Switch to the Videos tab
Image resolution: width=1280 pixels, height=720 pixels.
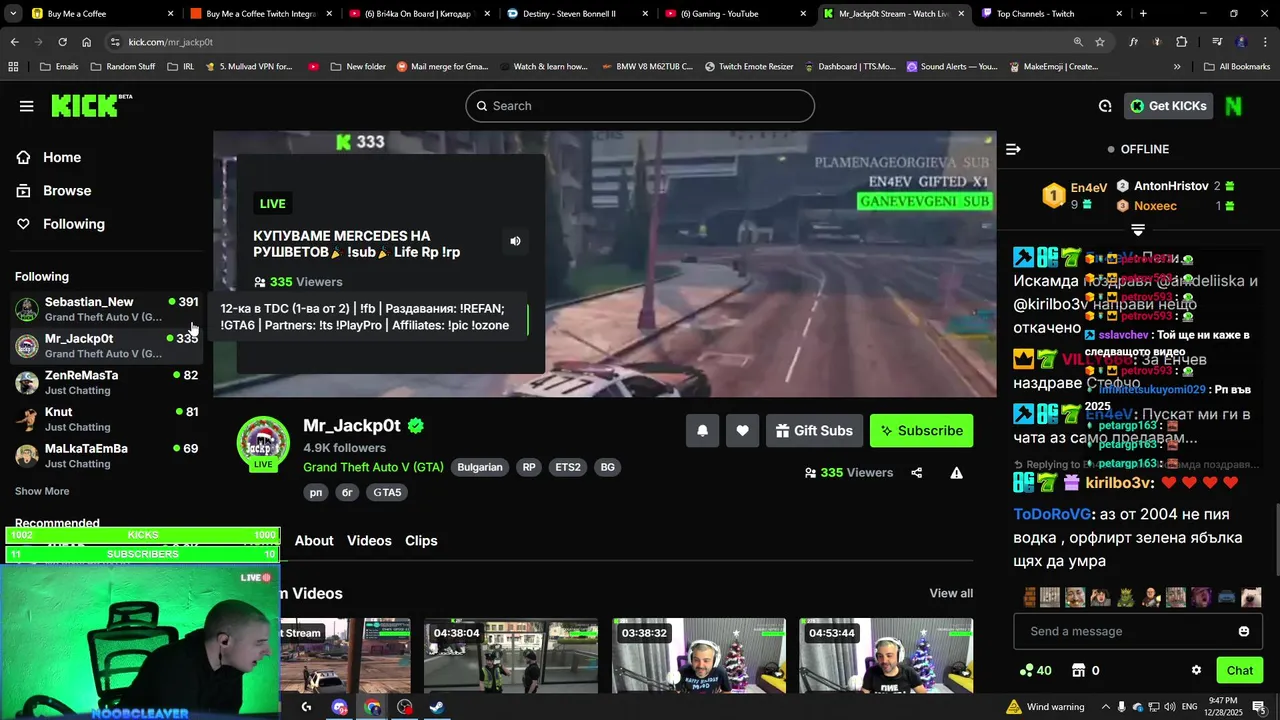369,541
